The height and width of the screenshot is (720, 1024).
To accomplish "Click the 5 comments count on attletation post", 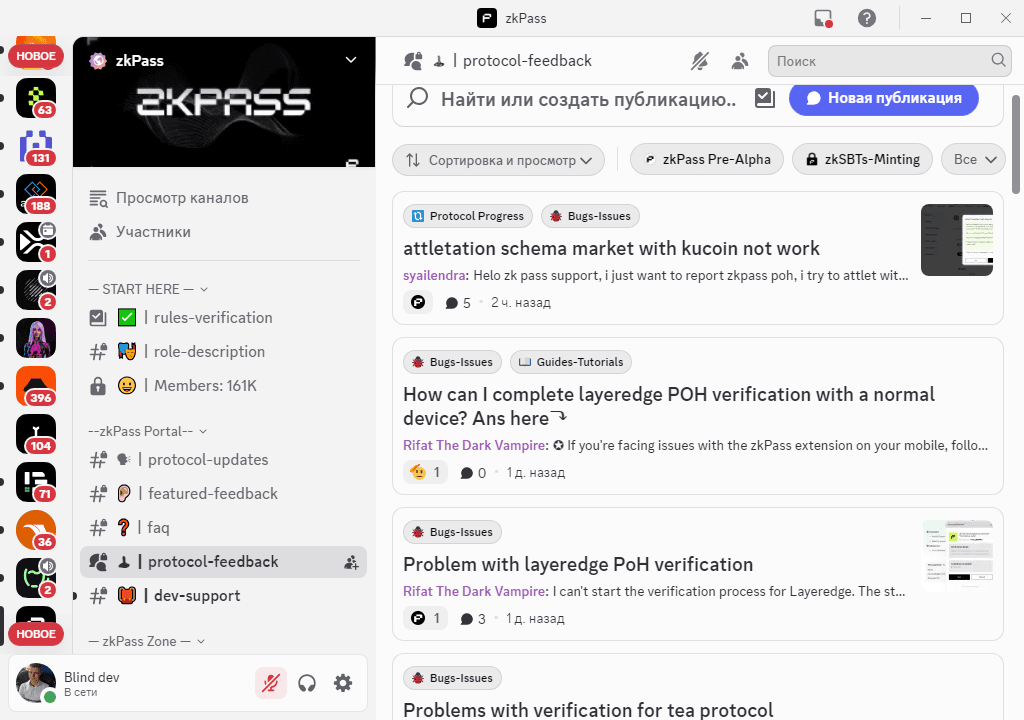I will [x=458, y=303].
